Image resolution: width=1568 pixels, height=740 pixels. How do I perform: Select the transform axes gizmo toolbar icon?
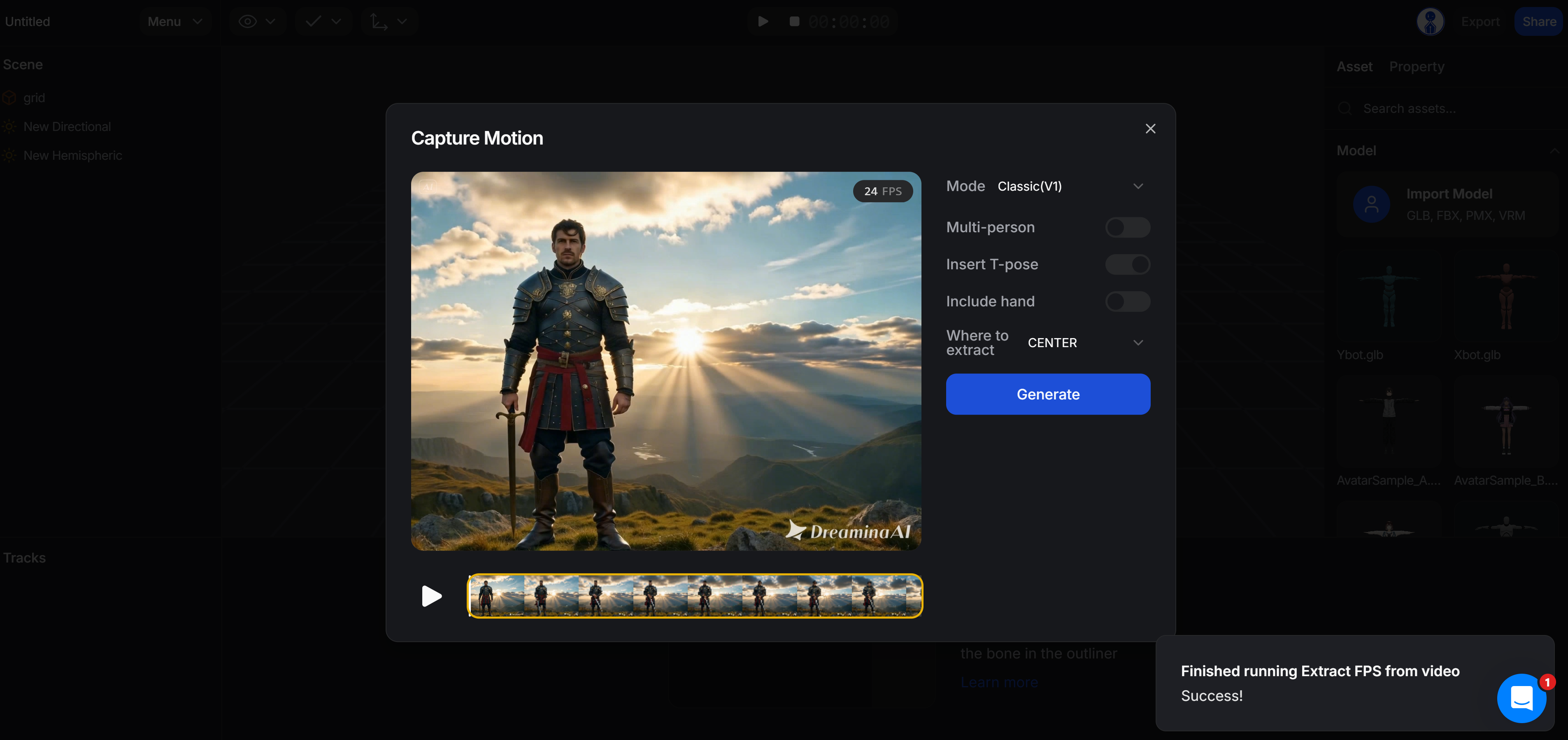click(379, 21)
